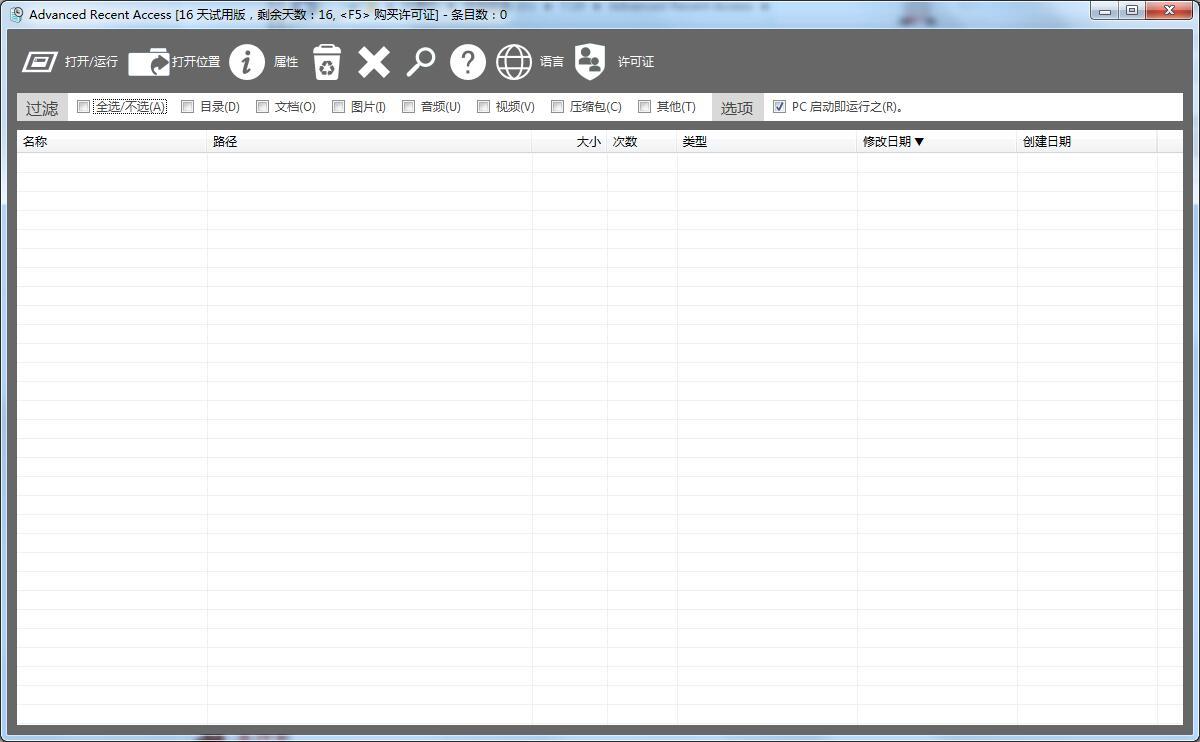
Task: Click the magnifying glass search icon
Action: point(421,62)
